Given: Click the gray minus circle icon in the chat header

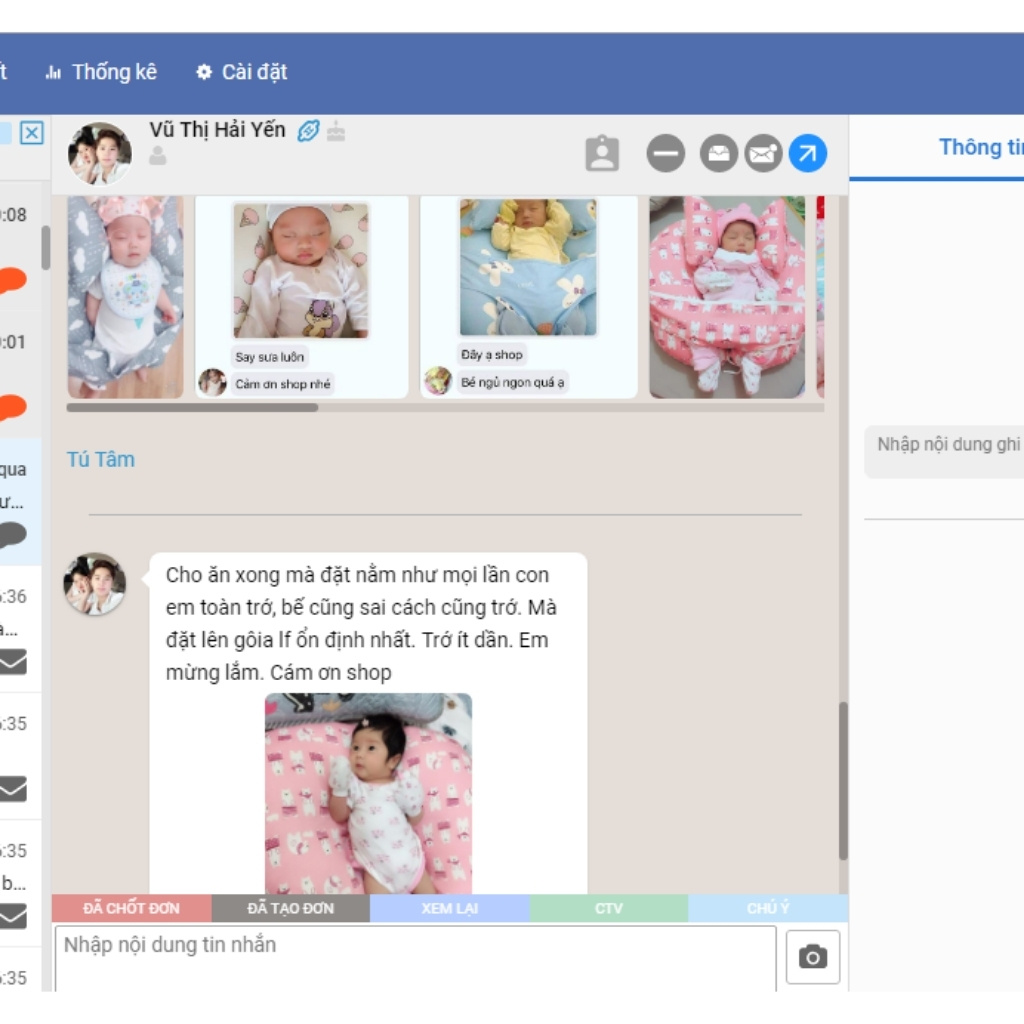Looking at the screenshot, I should pyautogui.click(x=665, y=153).
